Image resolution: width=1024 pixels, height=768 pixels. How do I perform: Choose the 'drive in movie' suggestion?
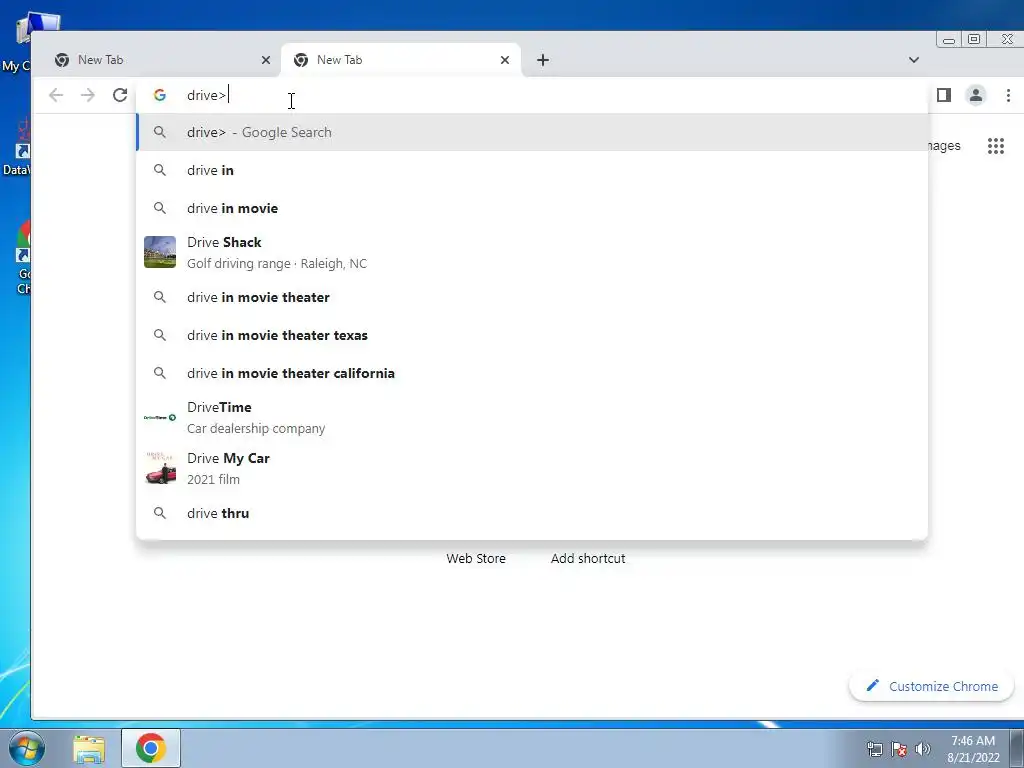click(532, 208)
